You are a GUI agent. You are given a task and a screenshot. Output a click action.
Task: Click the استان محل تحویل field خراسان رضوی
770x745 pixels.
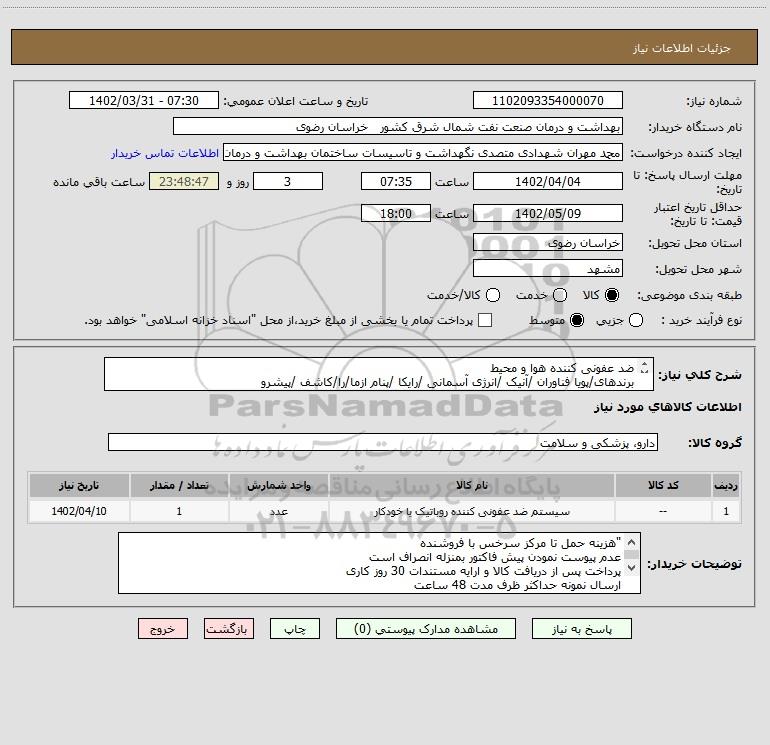[x=548, y=242]
